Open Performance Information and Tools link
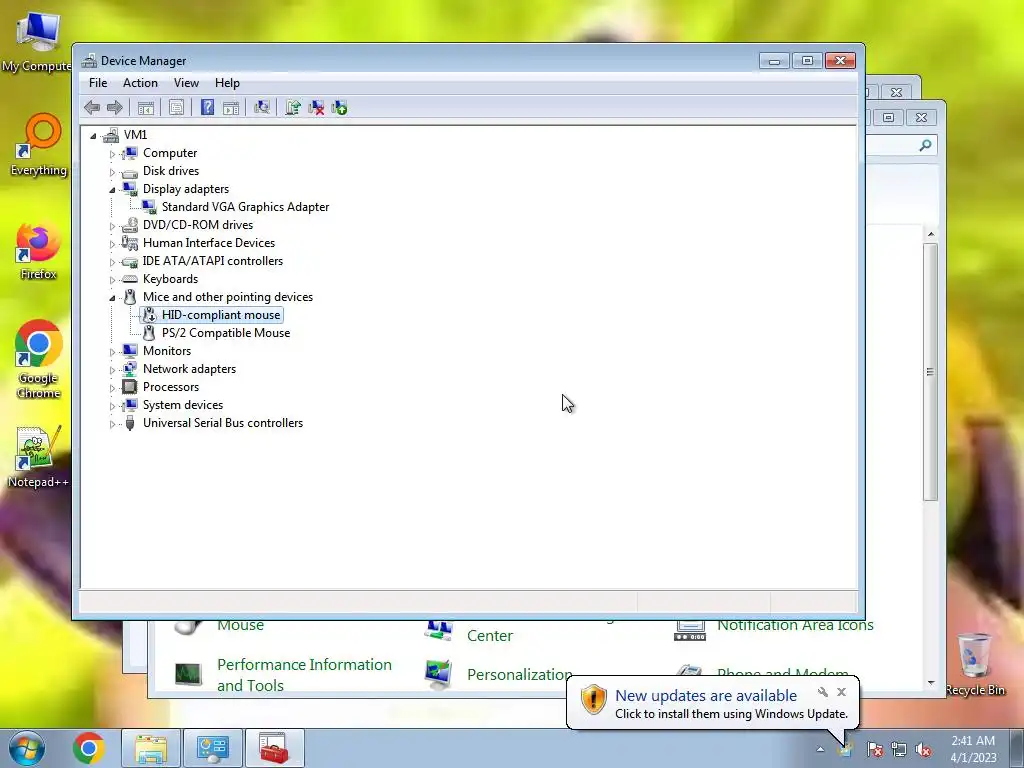Viewport: 1024px width, 768px height. 304,675
